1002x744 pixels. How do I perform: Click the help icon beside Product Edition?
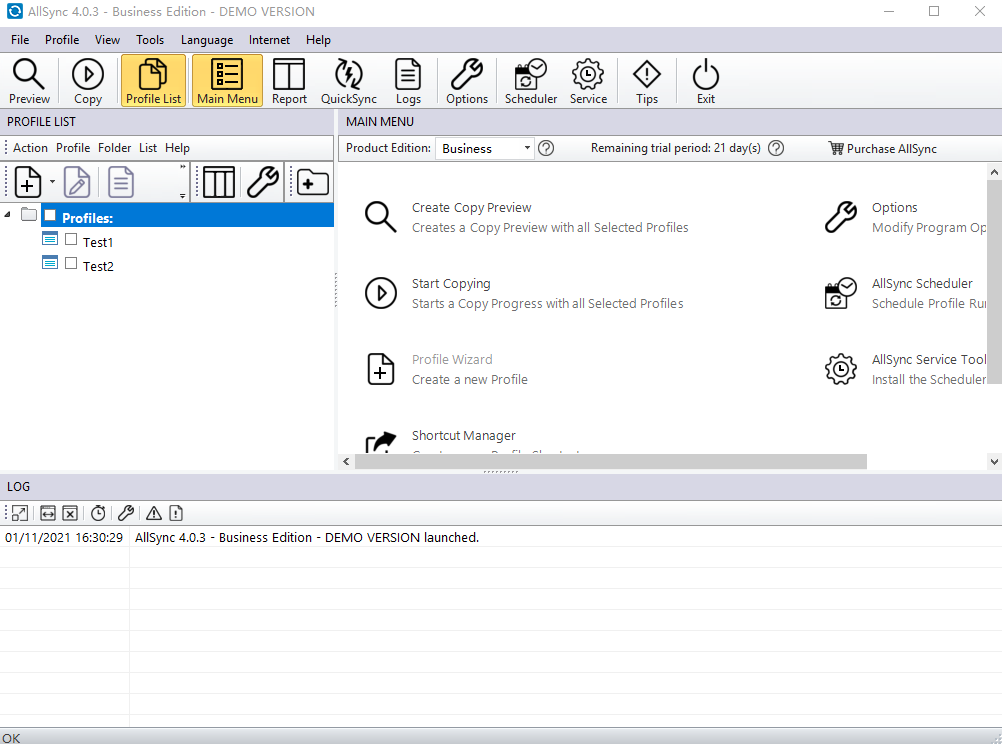coord(546,148)
